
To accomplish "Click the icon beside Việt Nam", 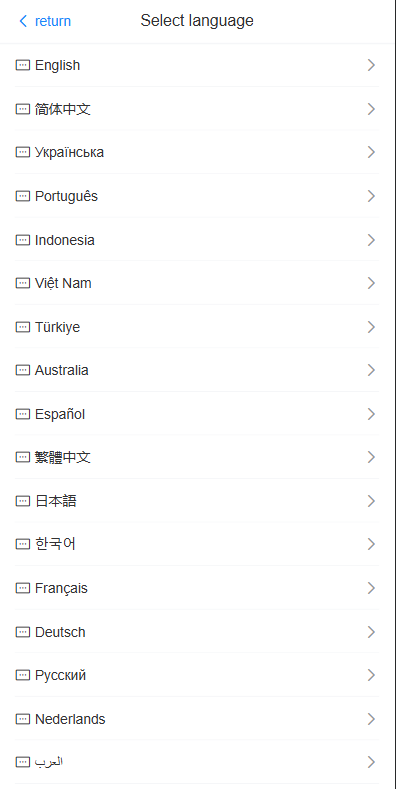I will point(23,283).
